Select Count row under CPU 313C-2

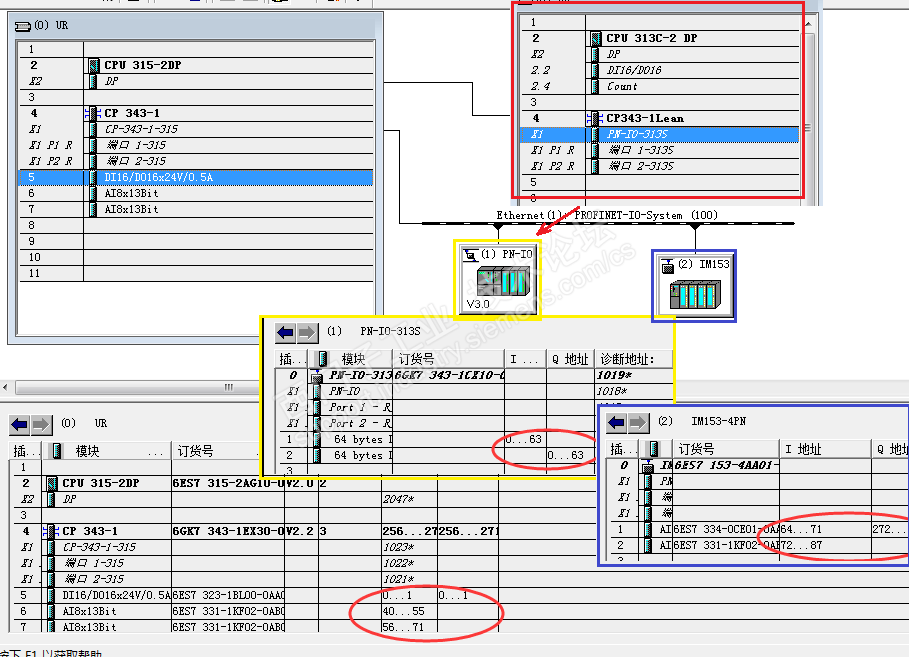point(660,86)
